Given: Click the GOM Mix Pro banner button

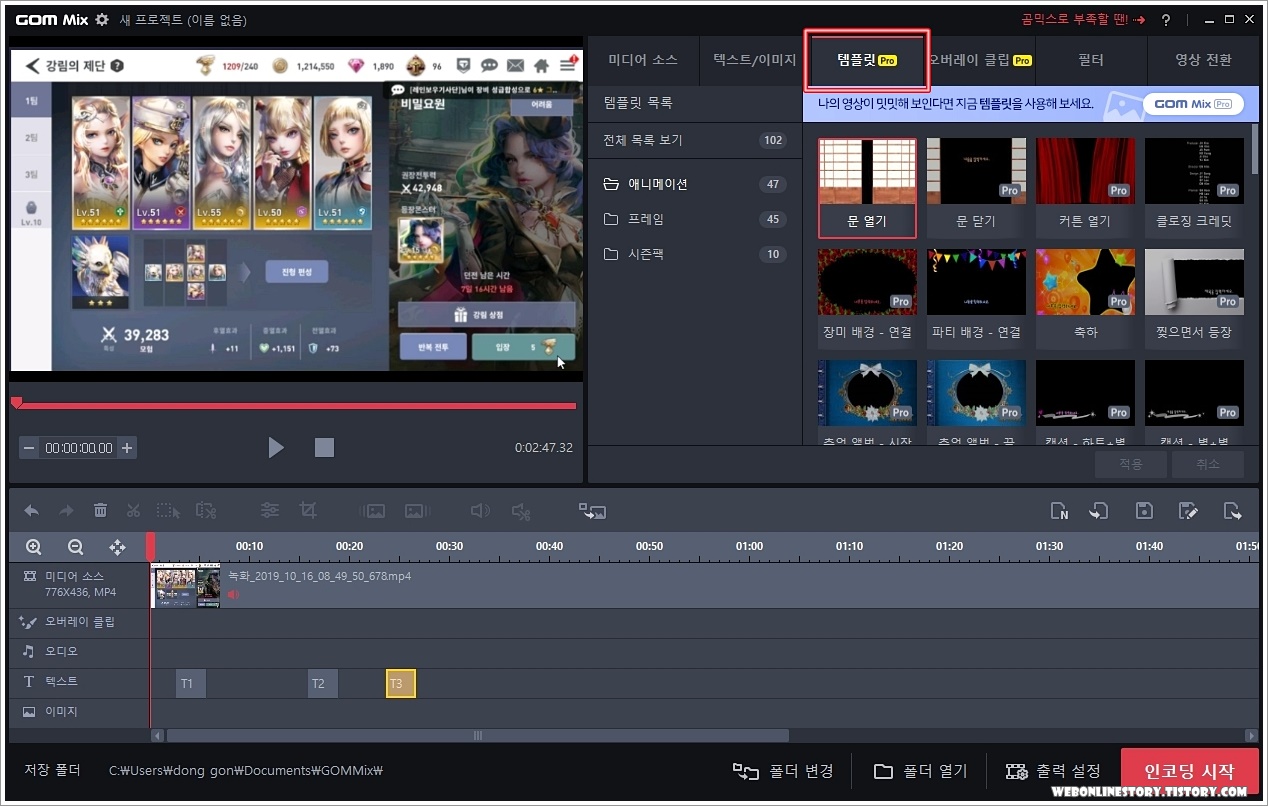Looking at the screenshot, I should (1192, 104).
